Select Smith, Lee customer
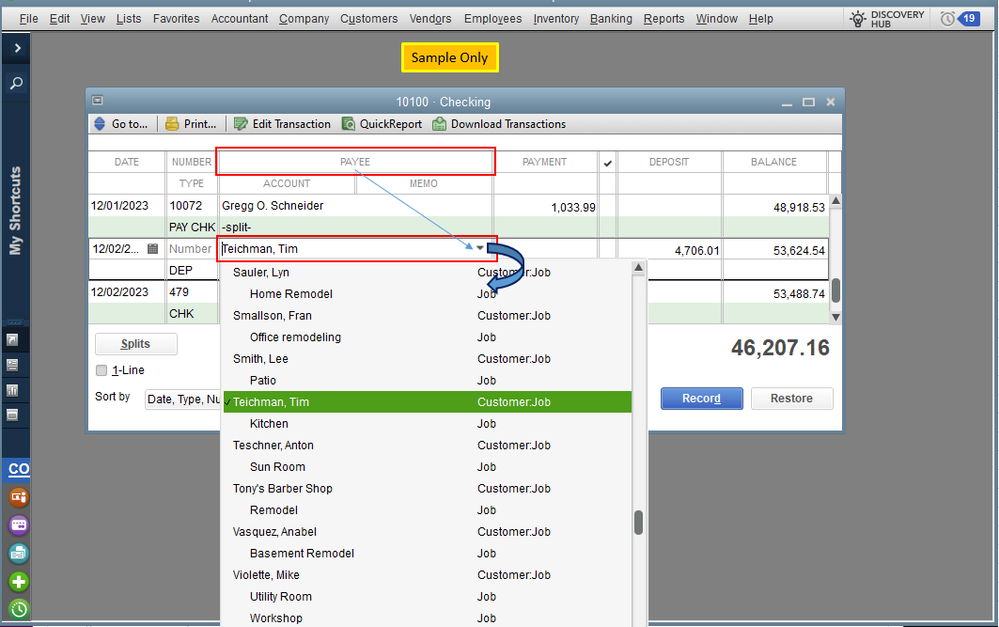Viewport: 999px width, 627px height. pos(427,359)
